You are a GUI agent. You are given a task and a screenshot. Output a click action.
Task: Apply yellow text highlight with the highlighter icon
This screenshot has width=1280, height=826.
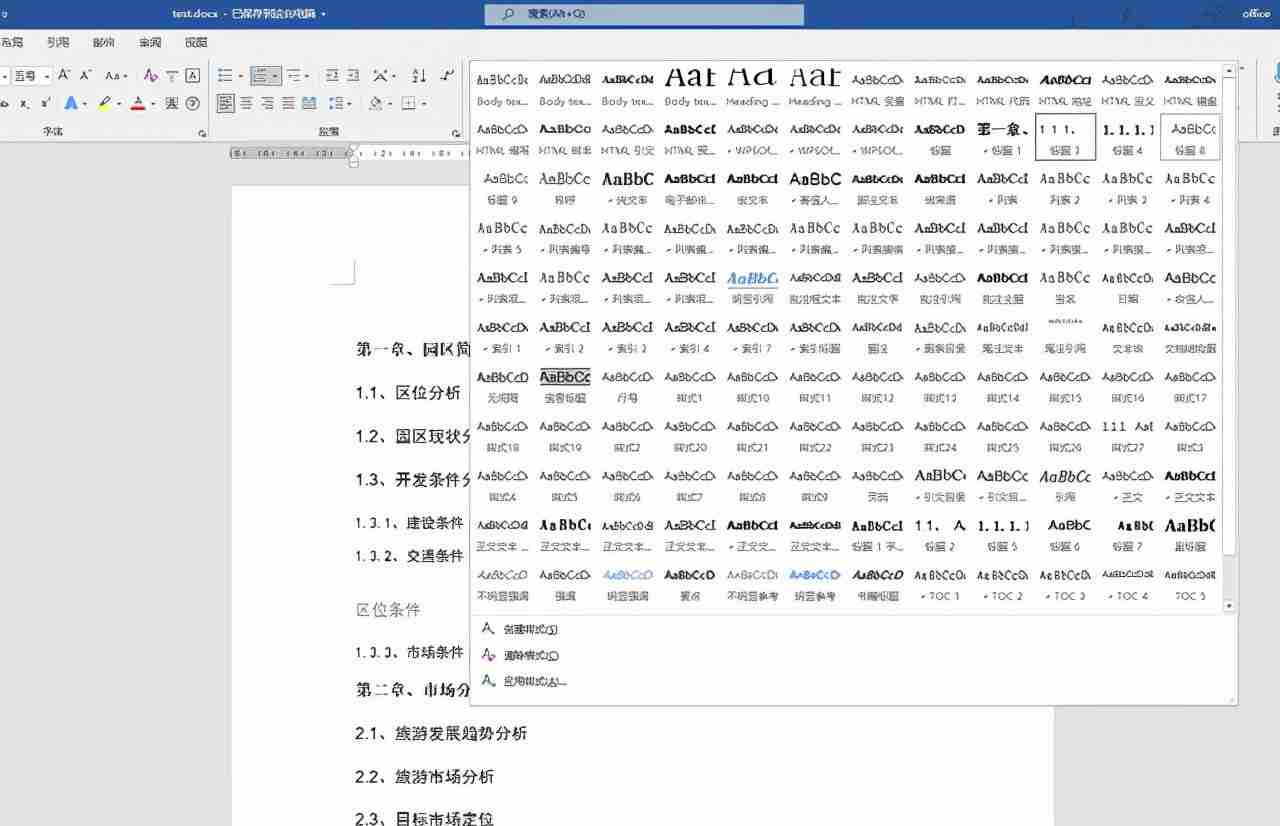click(105, 103)
